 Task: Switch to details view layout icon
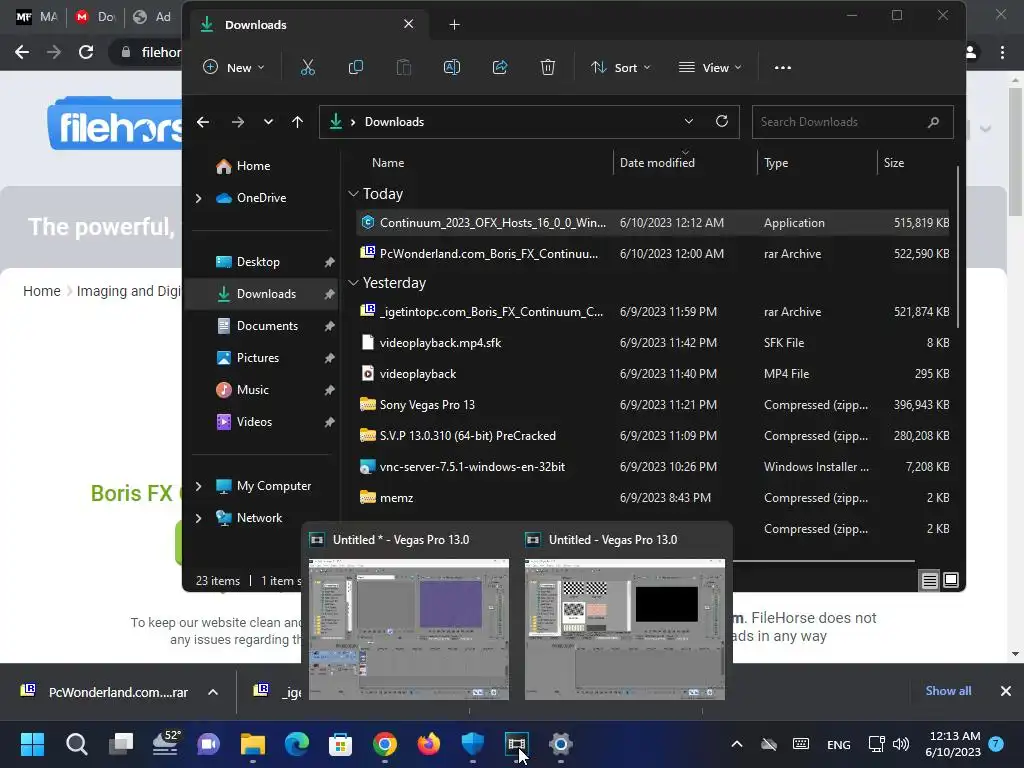coord(929,581)
